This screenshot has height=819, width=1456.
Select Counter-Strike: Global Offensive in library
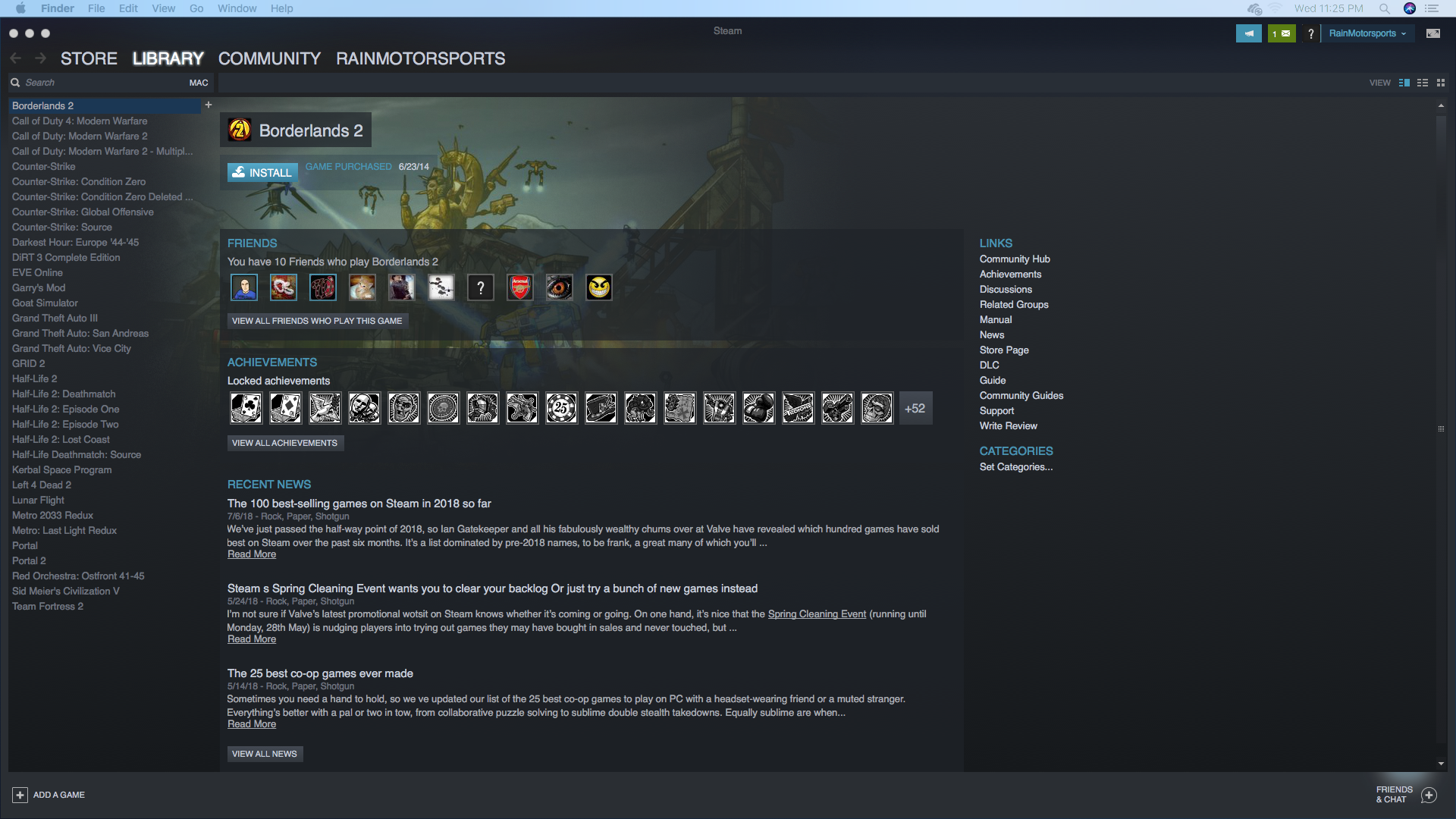tap(83, 212)
